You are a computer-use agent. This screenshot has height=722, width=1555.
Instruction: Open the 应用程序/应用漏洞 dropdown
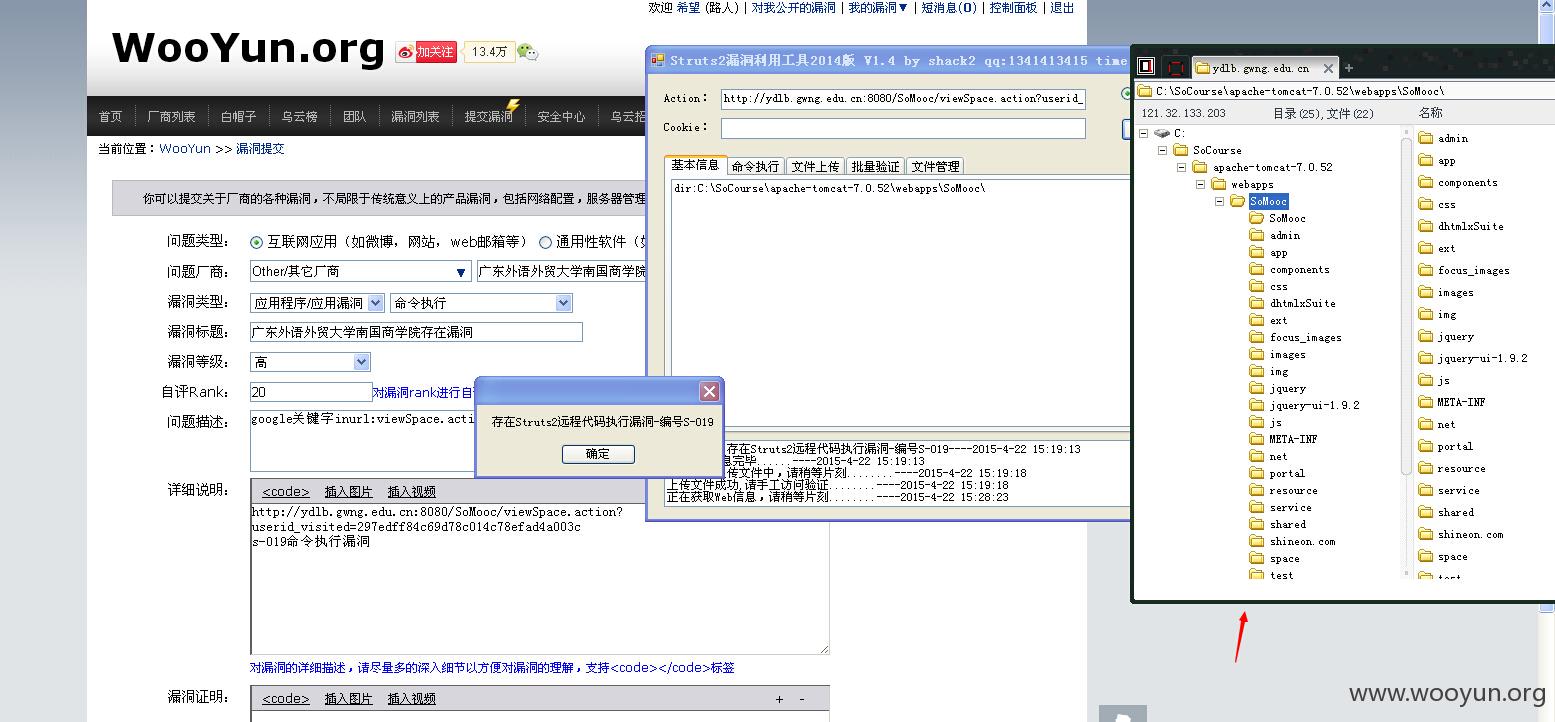(x=317, y=303)
